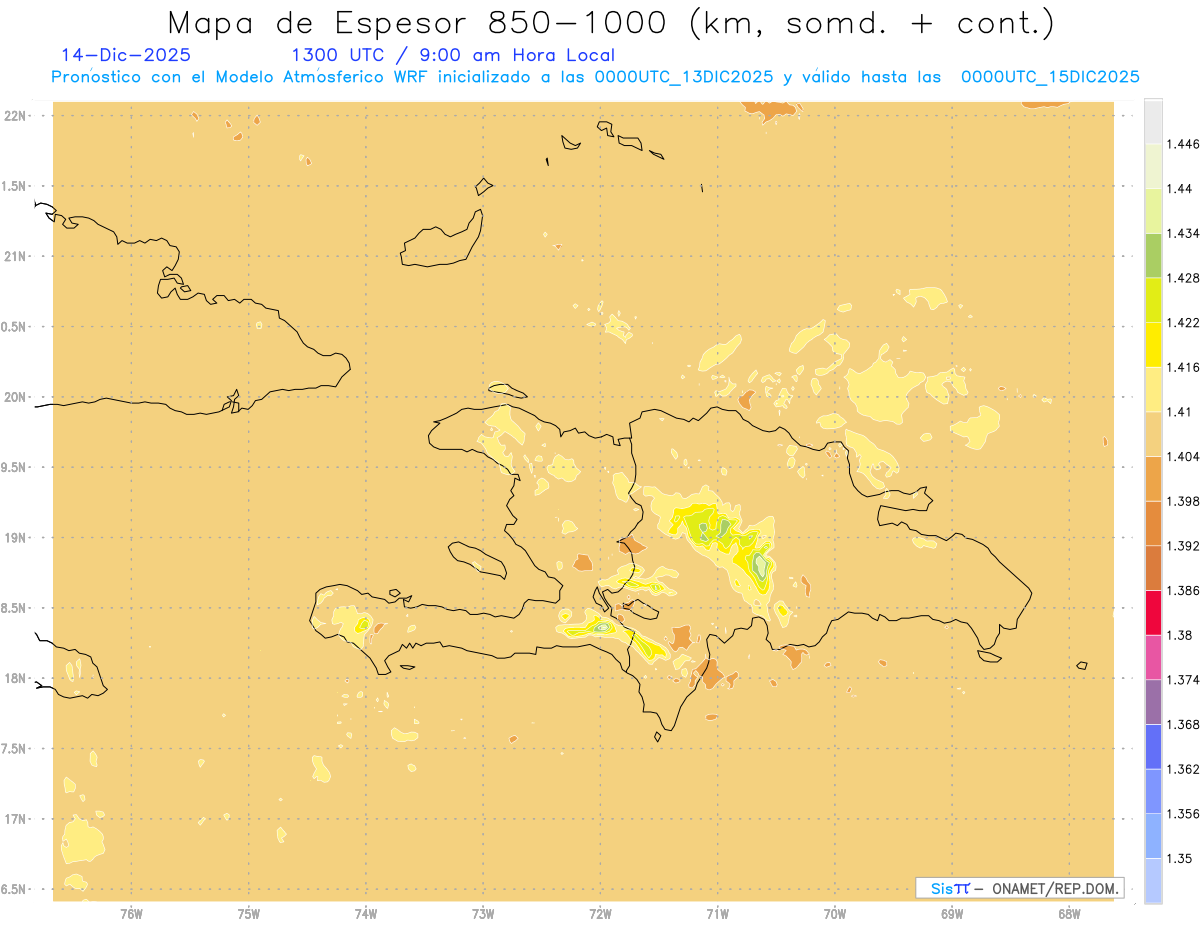Viewport: 1200px width, 927px height.
Task: Click the legend value 1.356
Action: point(1184,813)
